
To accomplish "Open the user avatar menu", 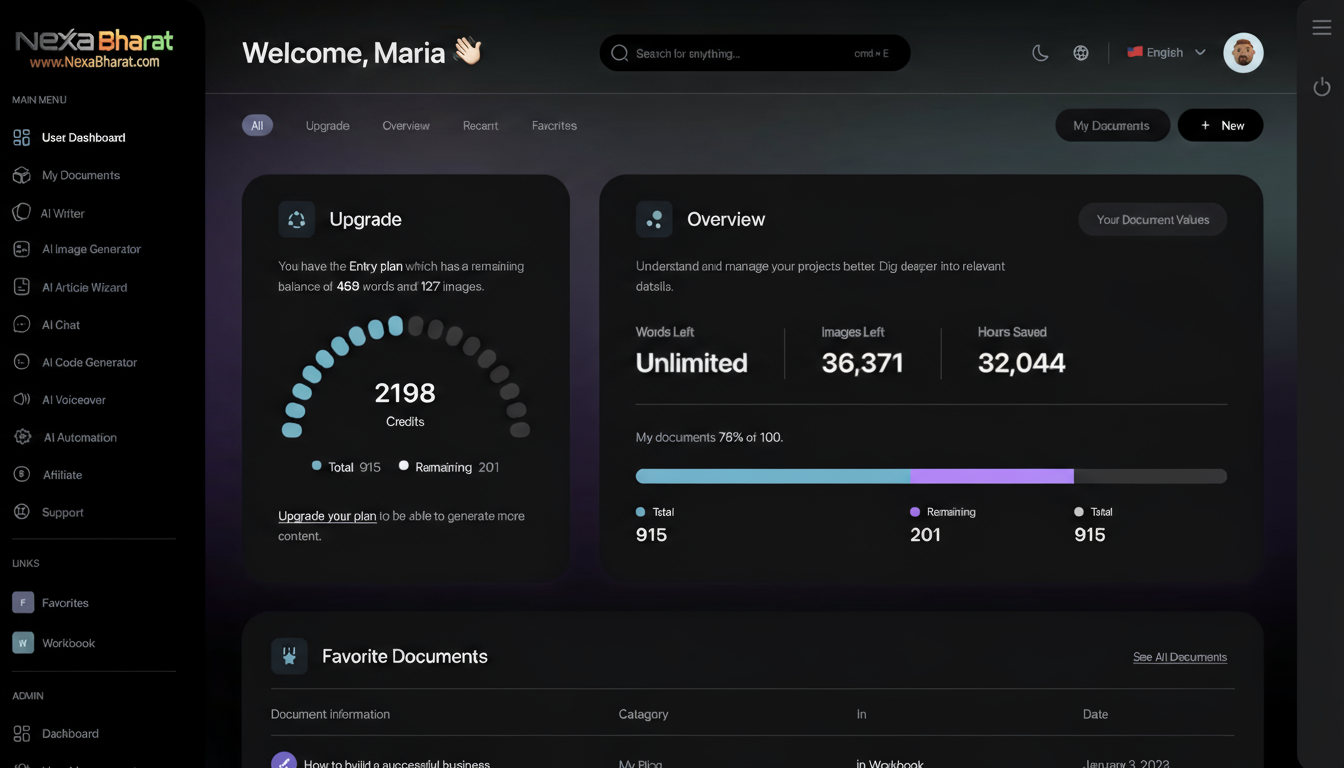I will pyautogui.click(x=1243, y=53).
